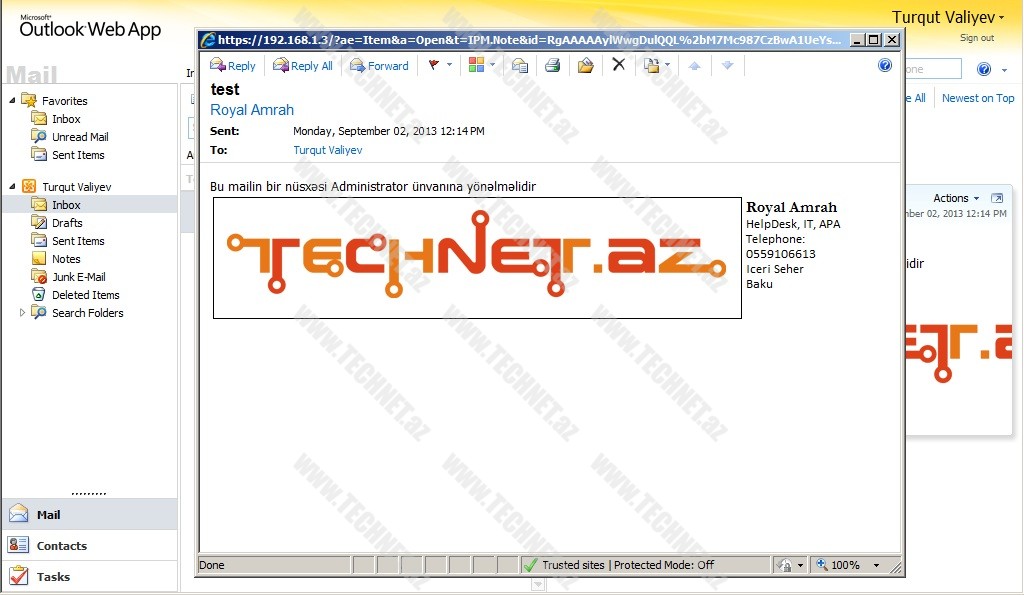Click the colored categories squares icon
This screenshot has height=595, width=1024.
[476, 66]
